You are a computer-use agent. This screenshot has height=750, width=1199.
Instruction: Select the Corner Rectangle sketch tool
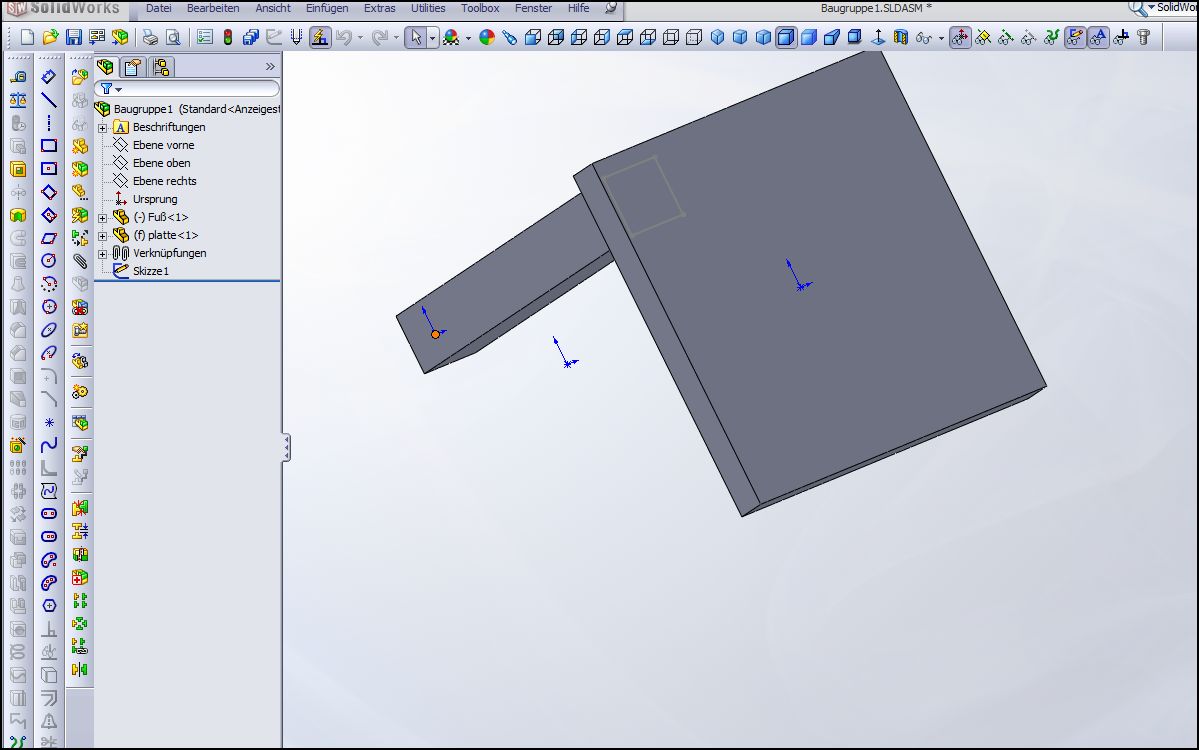tap(49, 146)
